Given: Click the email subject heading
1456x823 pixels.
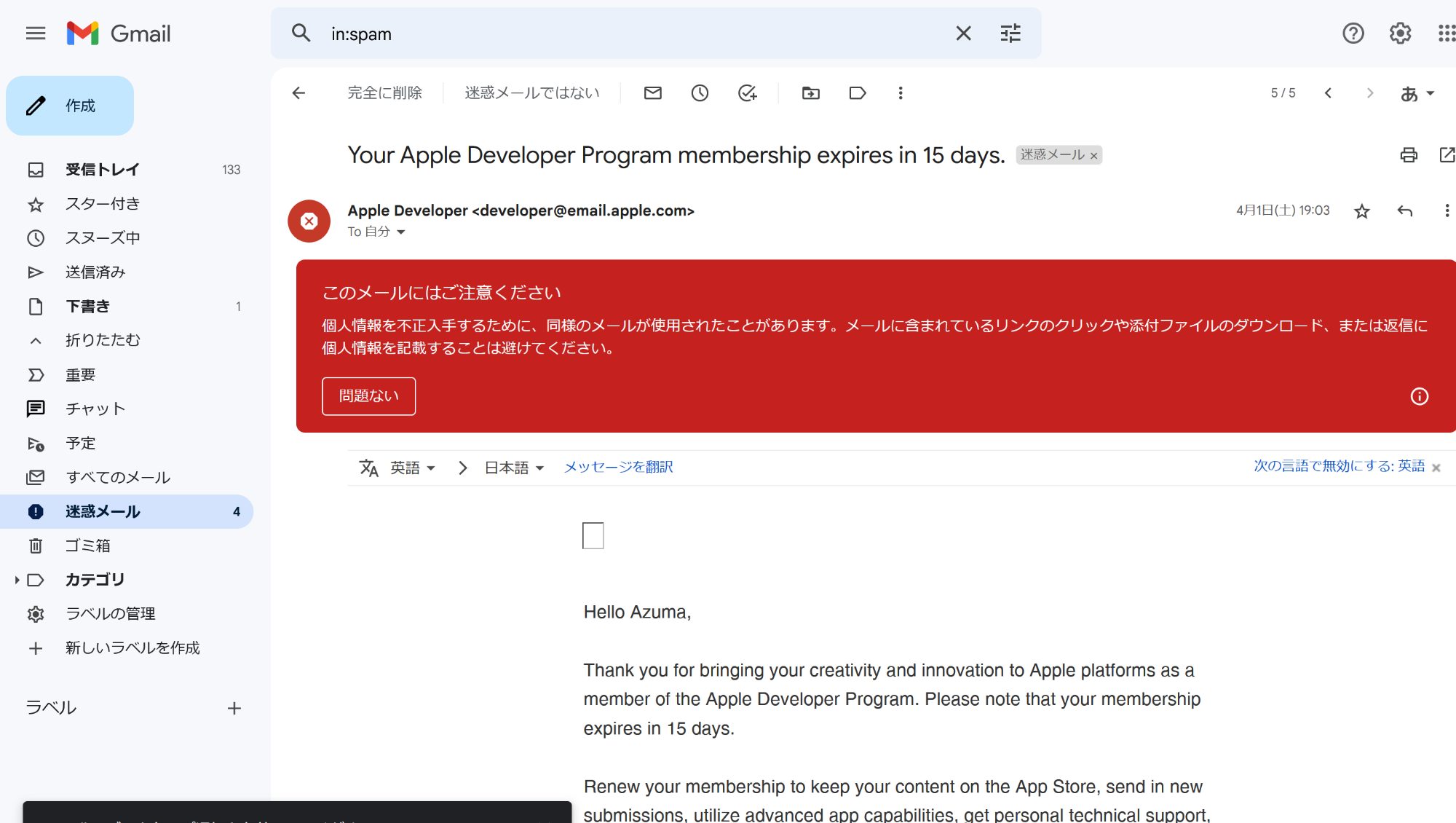Looking at the screenshot, I should click(x=676, y=155).
